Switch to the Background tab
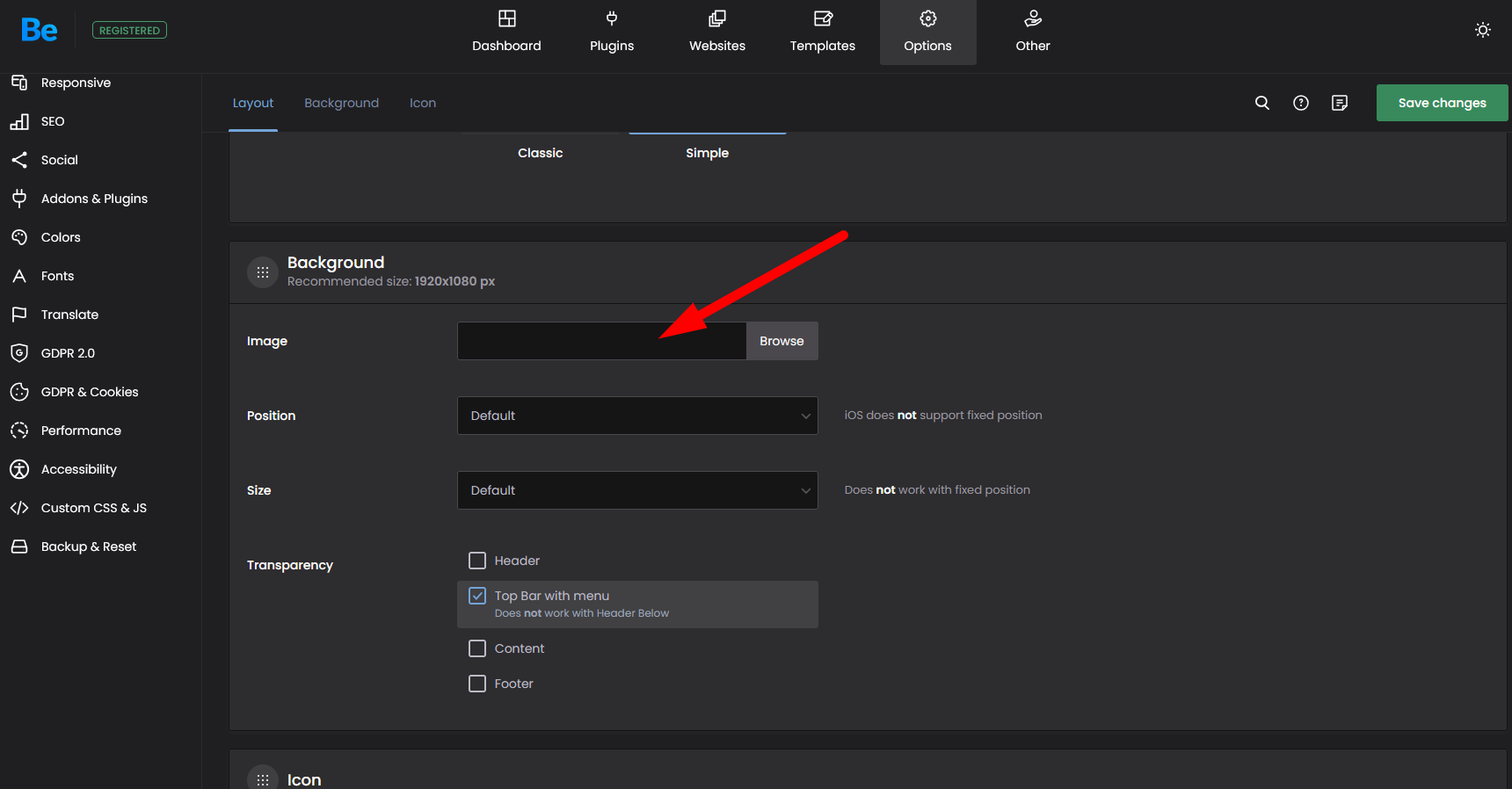The width and height of the screenshot is (1512, 789). tap(341, 103)
